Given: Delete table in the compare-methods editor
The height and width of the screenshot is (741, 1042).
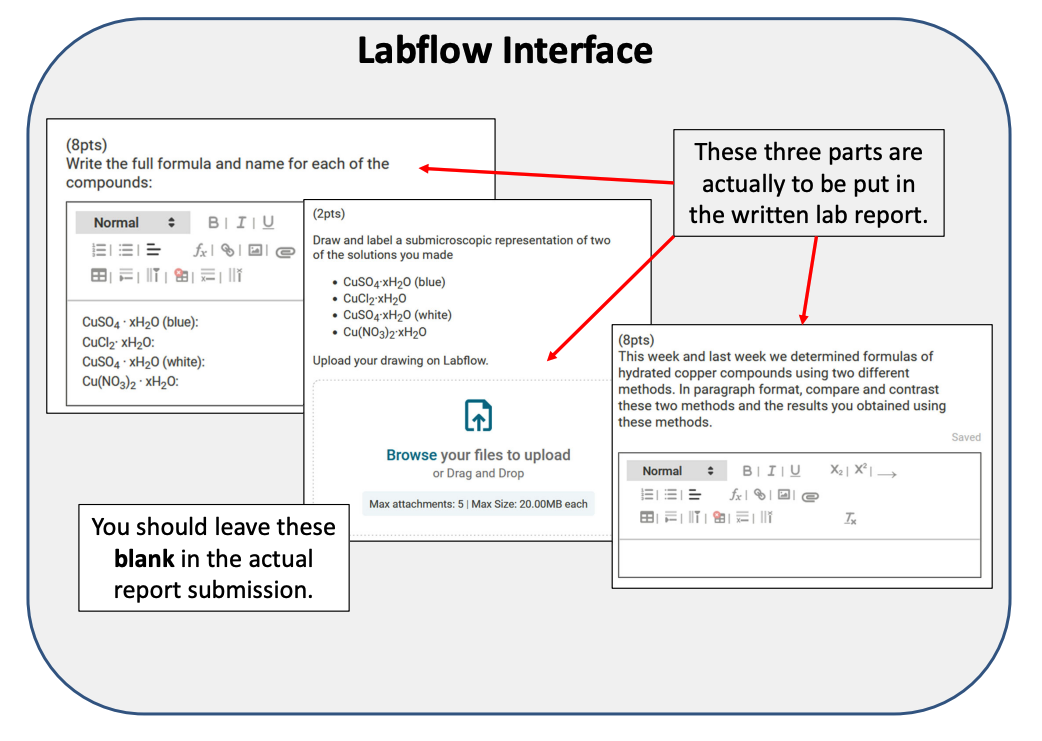Looking at the screenshot, I should (718, 517).
